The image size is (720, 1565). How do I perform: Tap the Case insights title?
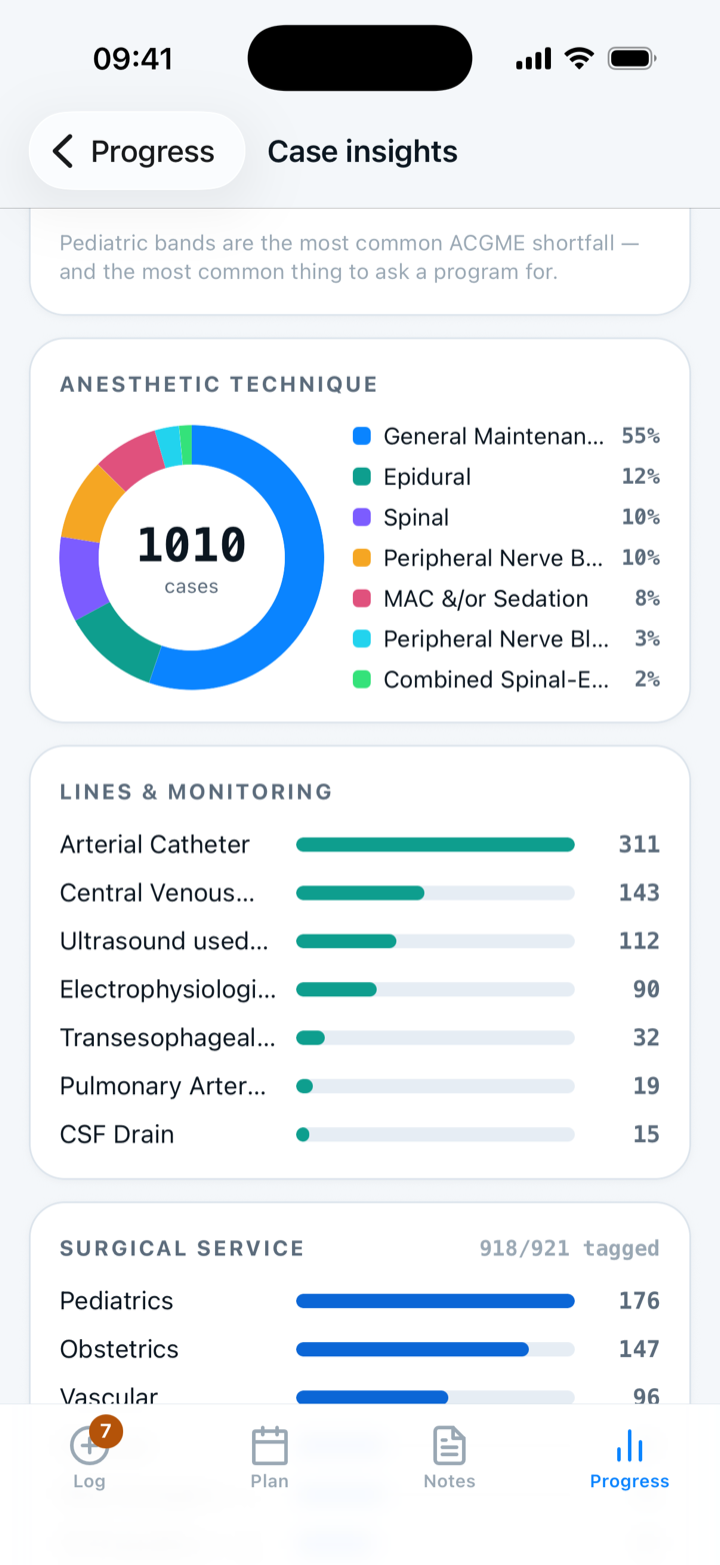coord(362,151)
